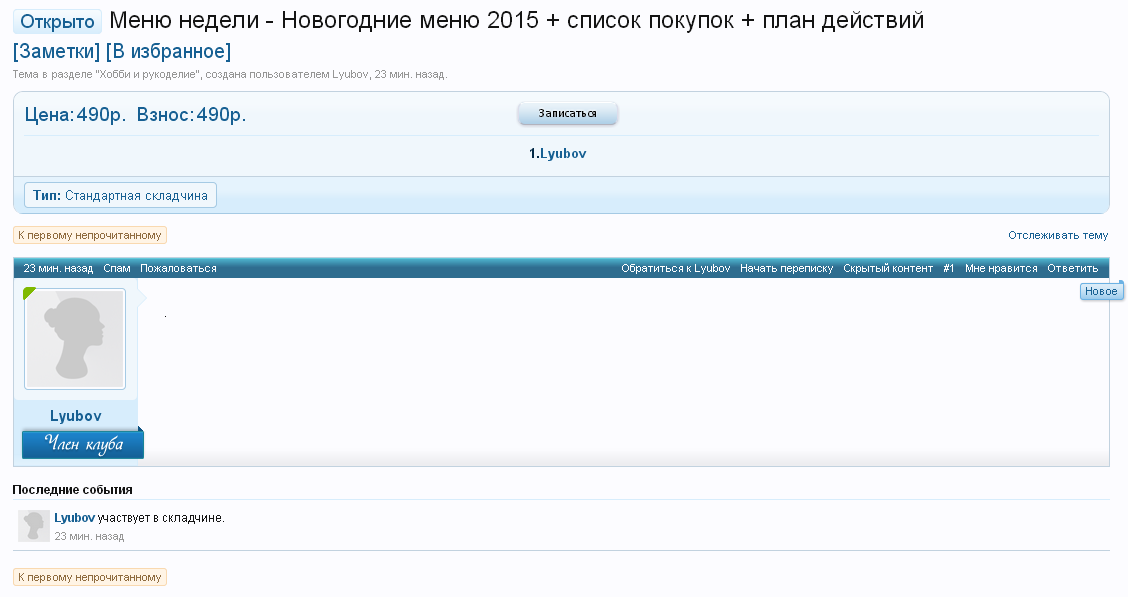This screenshot has width=1128, height=597.
Task: Click Lyubov's large avatar image in post
Action: coord(75,339)
